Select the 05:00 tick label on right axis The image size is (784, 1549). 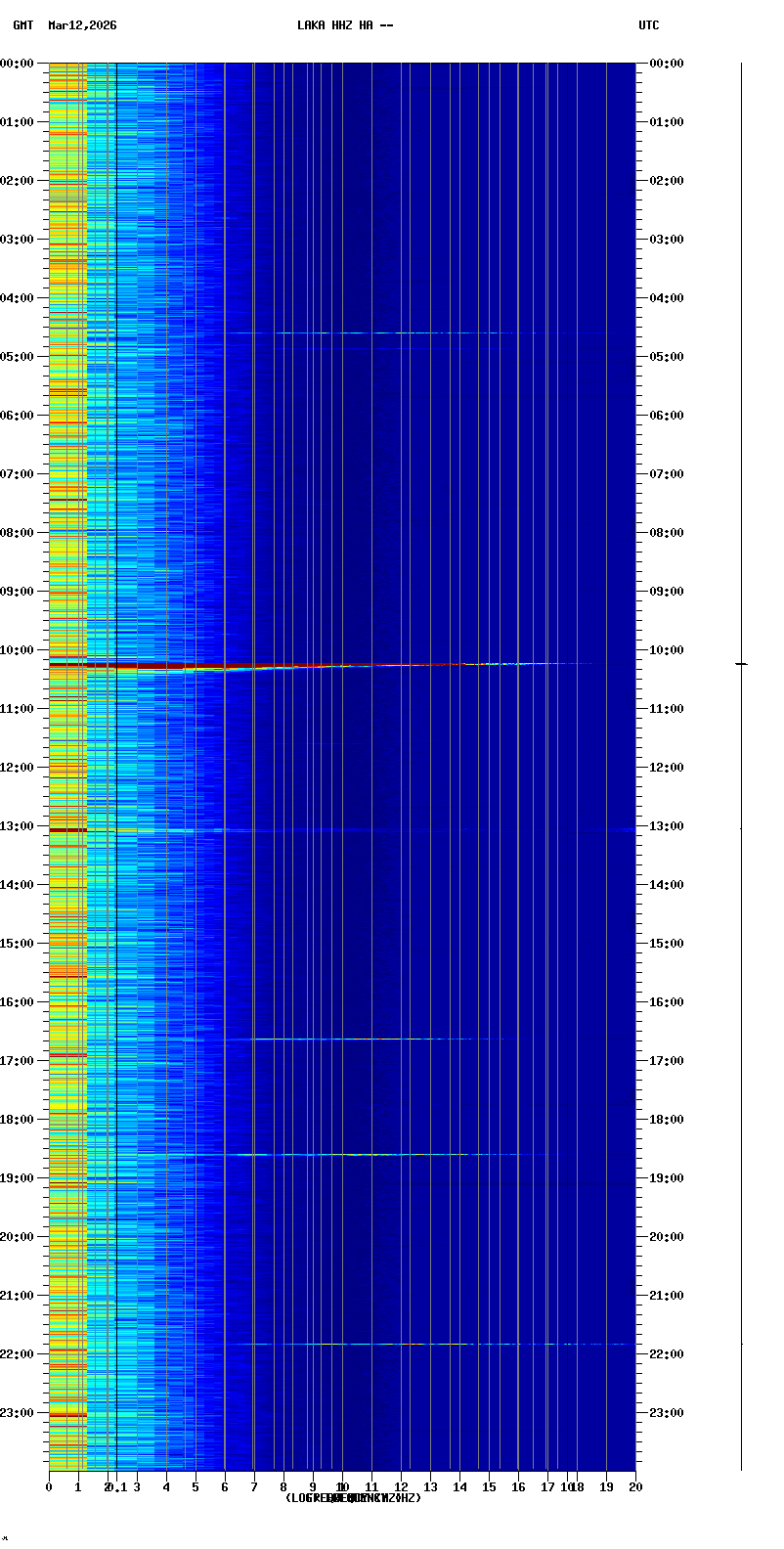[x=667, y=357]
